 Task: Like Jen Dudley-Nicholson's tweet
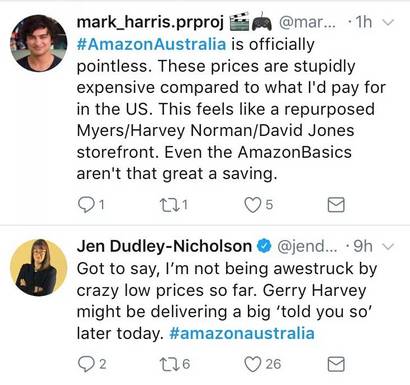click(252, 364)
